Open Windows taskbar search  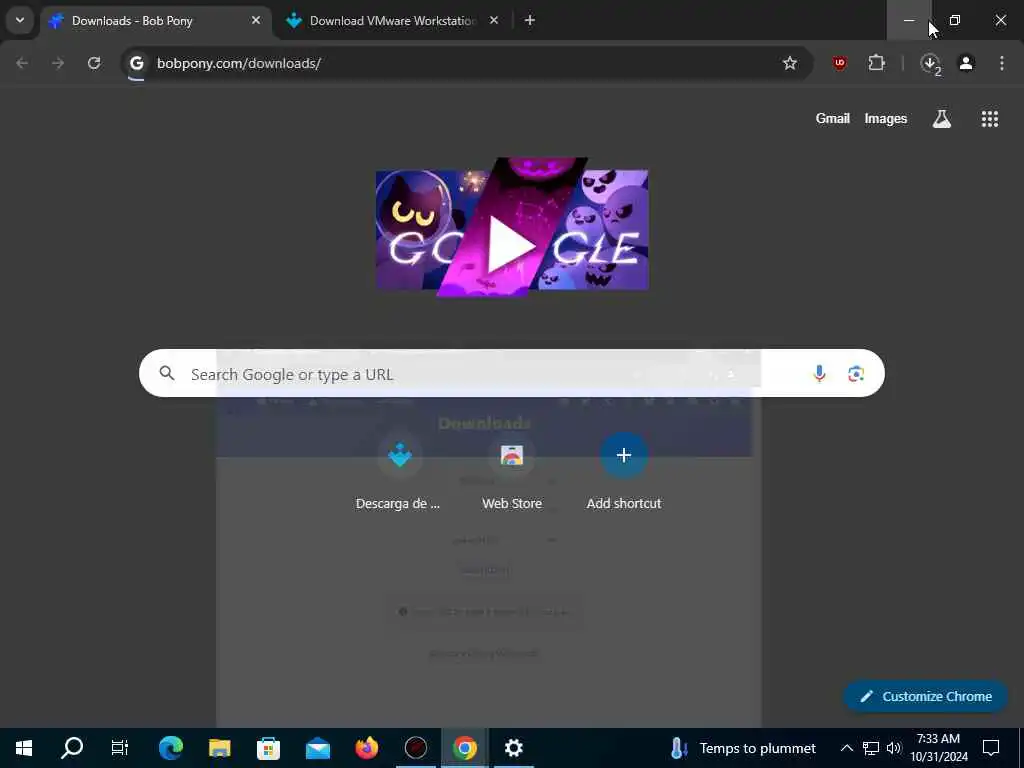(72, 748)
